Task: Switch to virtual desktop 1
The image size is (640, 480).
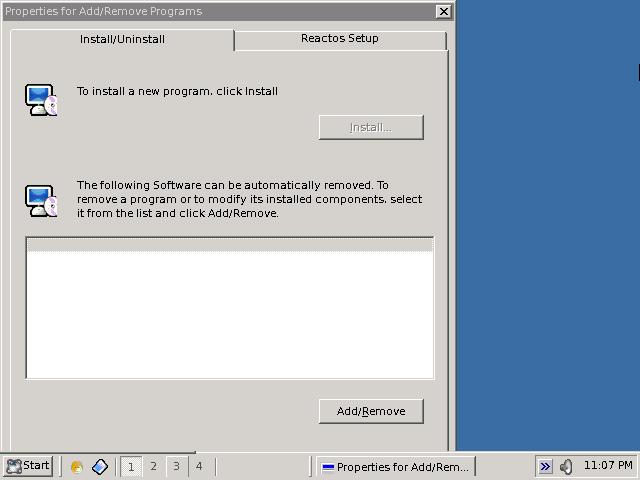Action: click(x=131, y=466)
